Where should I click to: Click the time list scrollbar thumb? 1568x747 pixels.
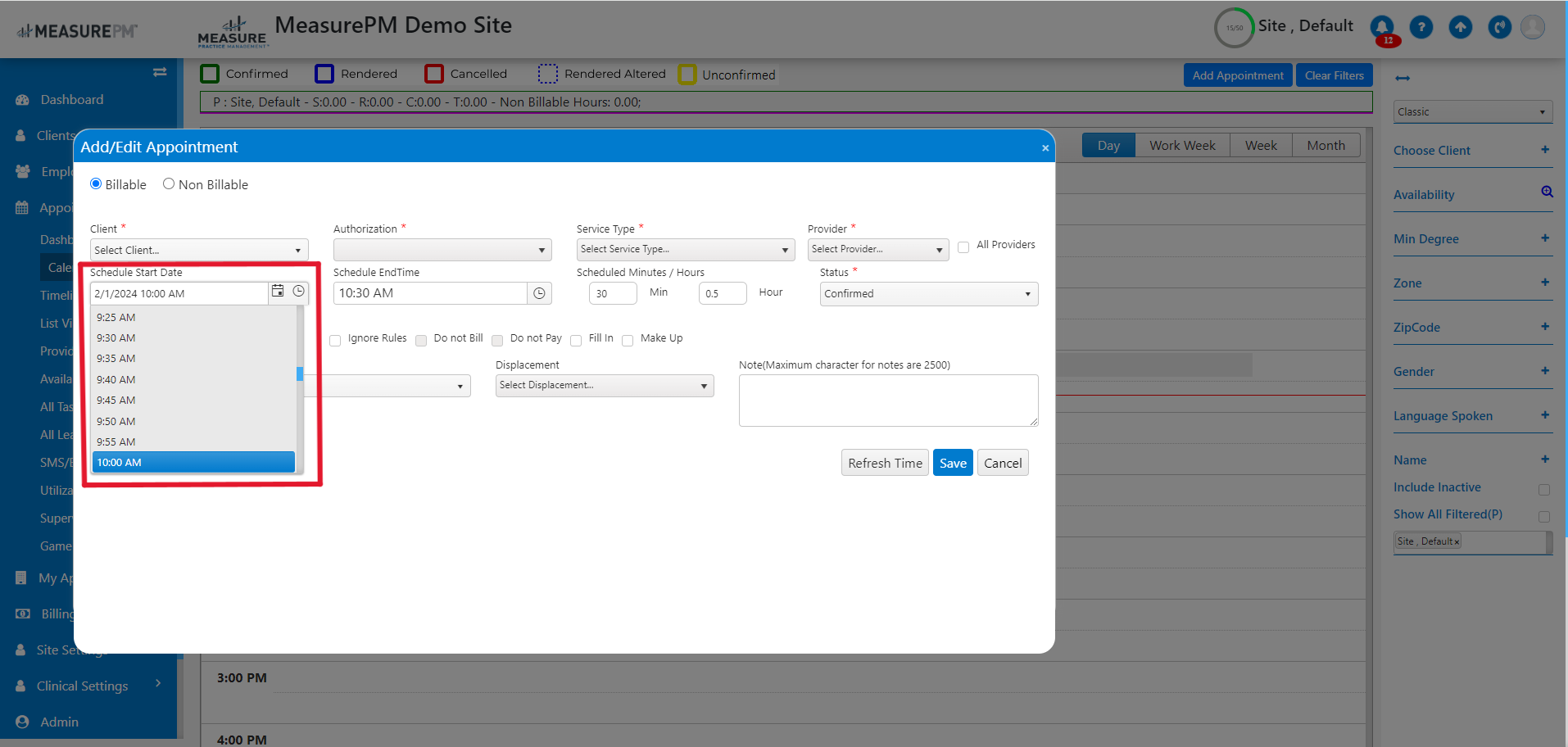(x=300, y=373)
